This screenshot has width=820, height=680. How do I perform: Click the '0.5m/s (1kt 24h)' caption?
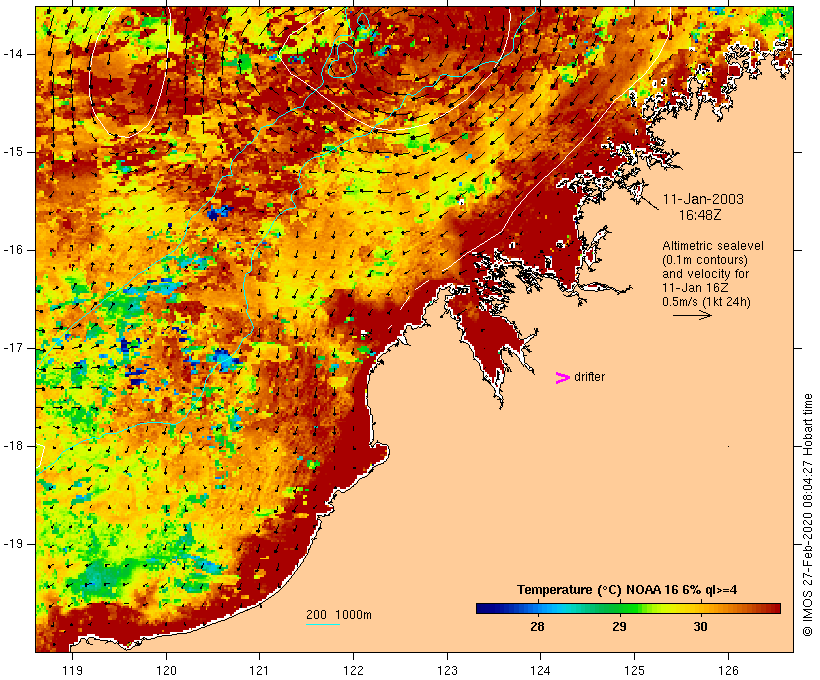[x=707, y=302]
